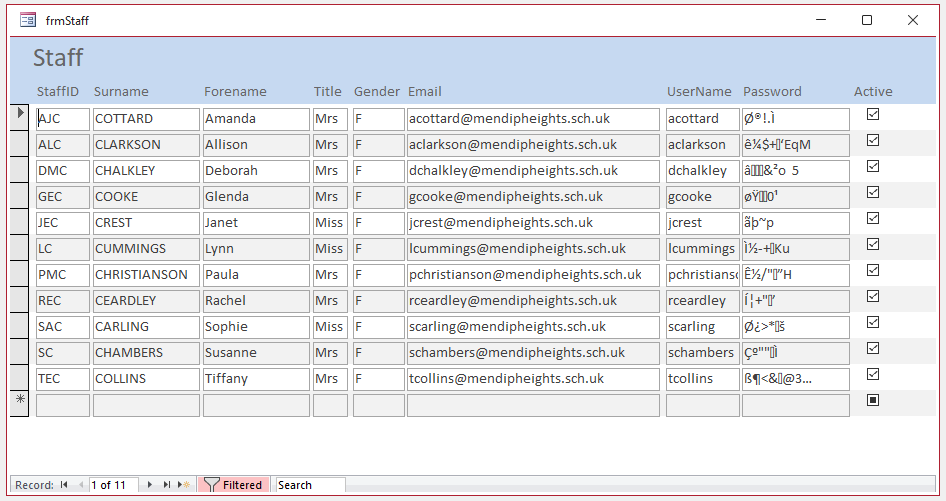Click the Search box
The width and height of the screenshot is (946, 501).
click(x=310, y=485)
